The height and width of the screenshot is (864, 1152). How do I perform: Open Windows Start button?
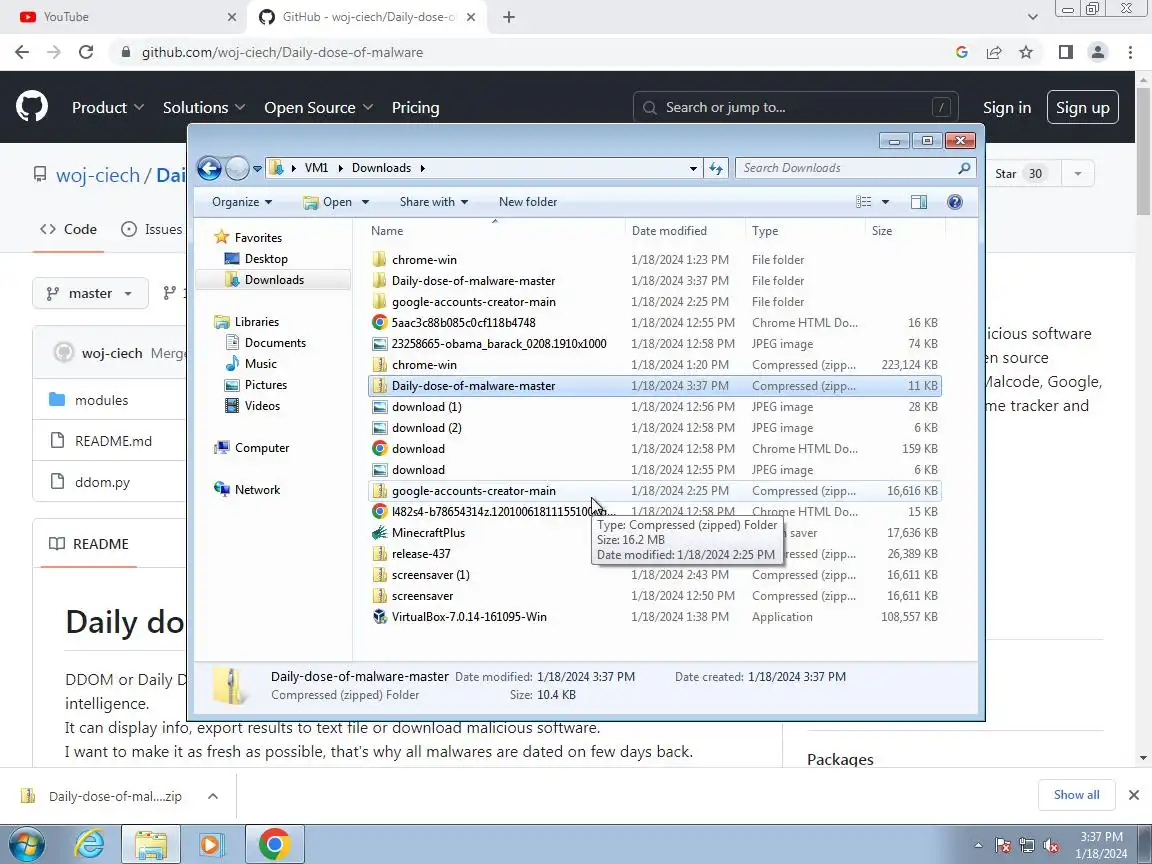tap(26, 844)
